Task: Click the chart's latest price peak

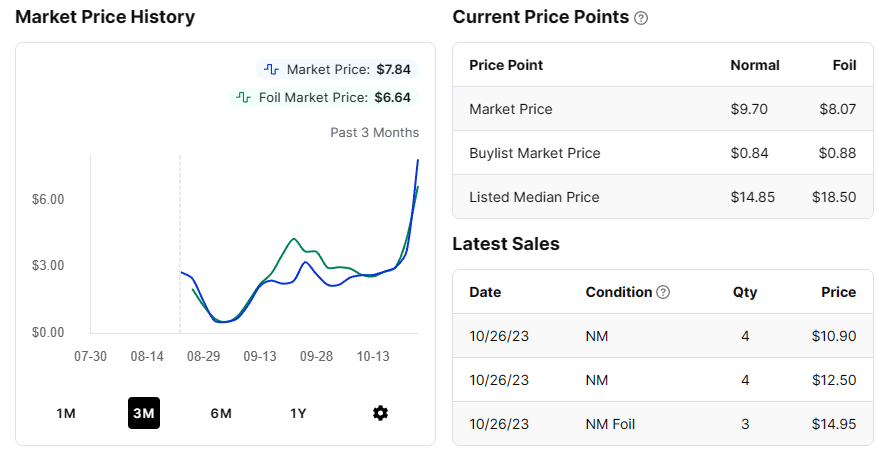Action: pos(417,160)
